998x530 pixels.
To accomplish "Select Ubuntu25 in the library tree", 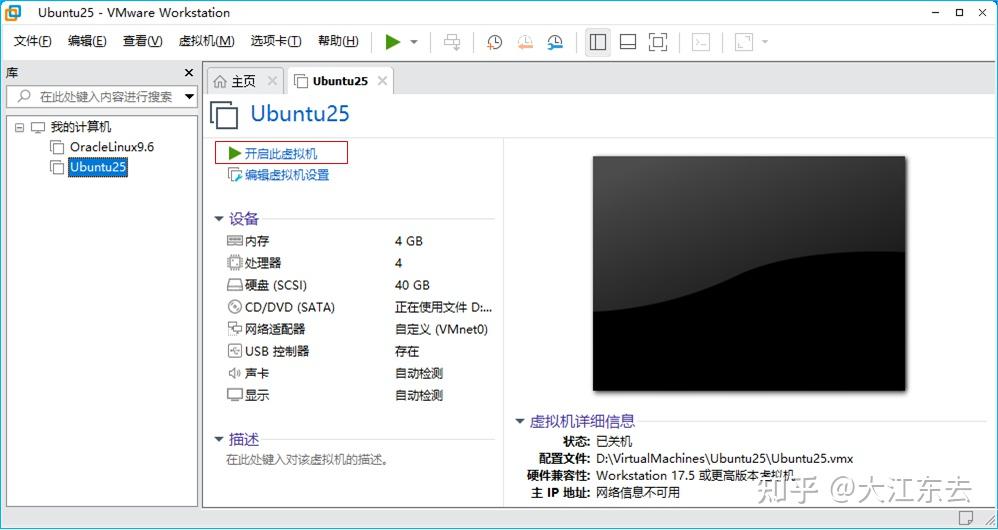I will click(x=98, y=167).
